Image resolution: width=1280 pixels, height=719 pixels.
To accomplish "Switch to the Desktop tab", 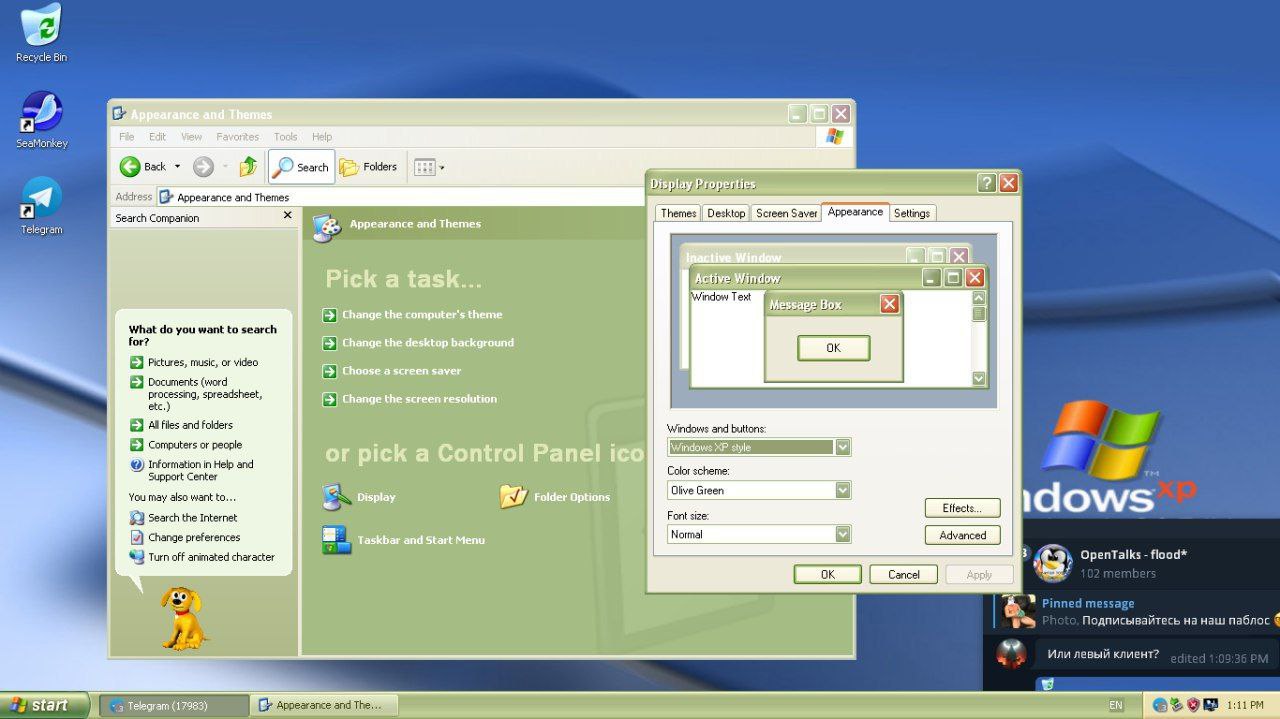I will (726, 213).
